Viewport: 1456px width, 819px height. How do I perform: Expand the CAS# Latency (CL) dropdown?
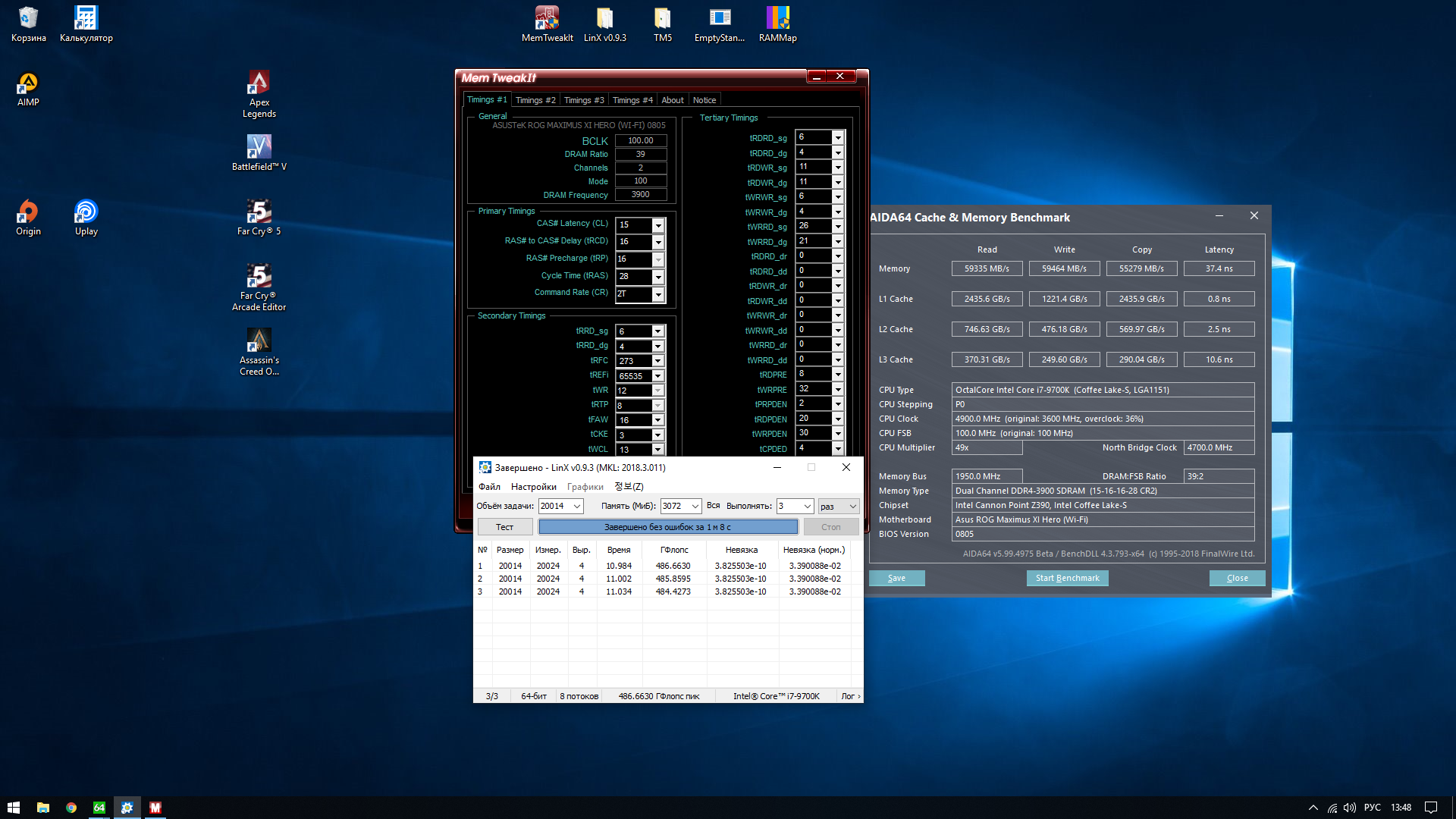[658, 225]
